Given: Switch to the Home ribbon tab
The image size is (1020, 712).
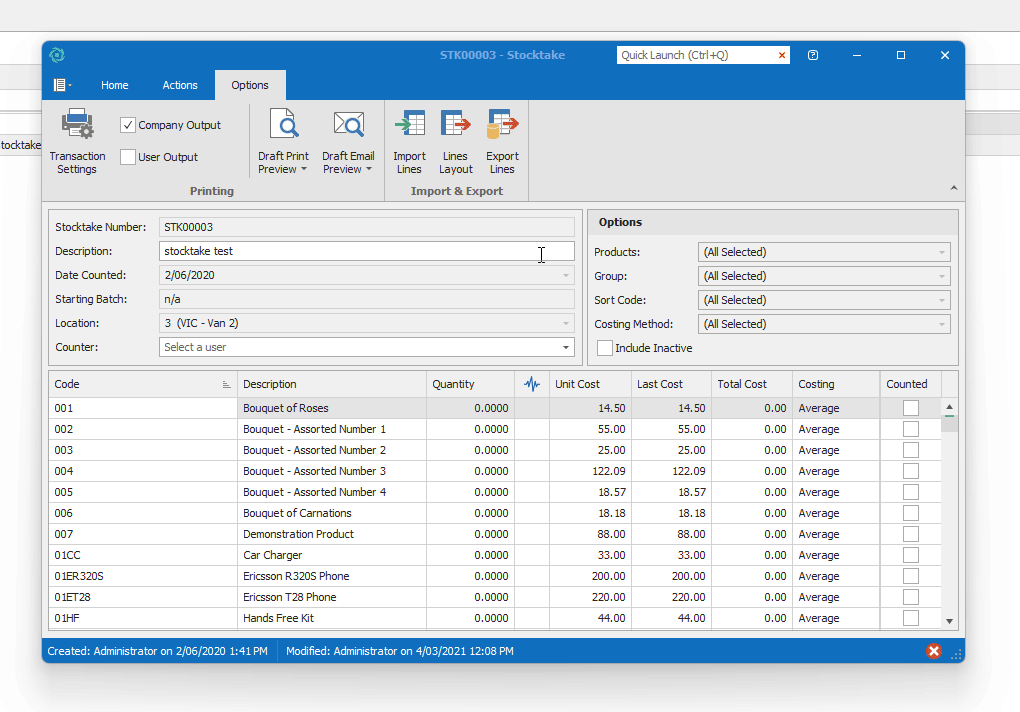Looking at the screenshot, I should point(115,85).
